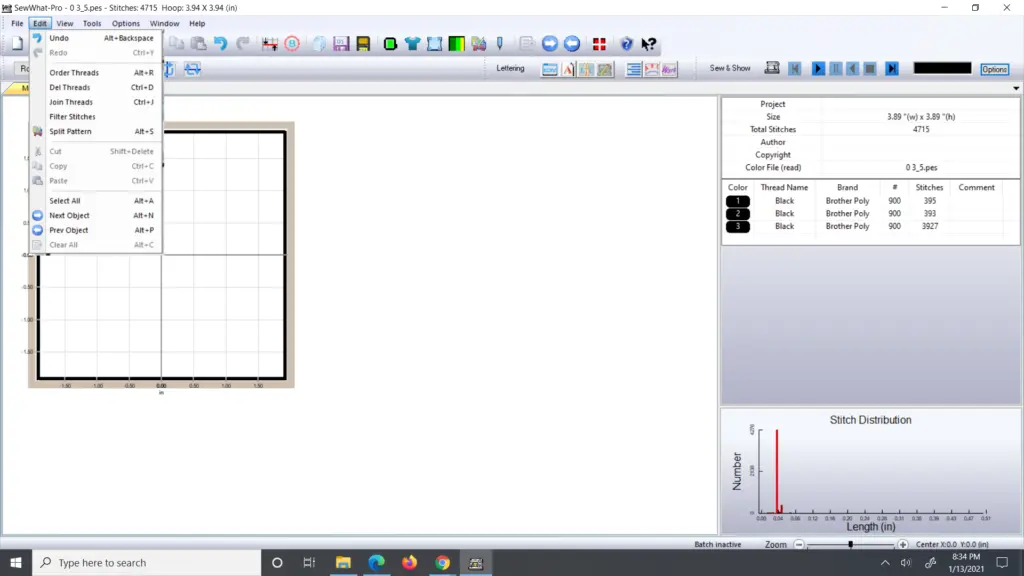Click the letter A lettering icon

(568, 69)
